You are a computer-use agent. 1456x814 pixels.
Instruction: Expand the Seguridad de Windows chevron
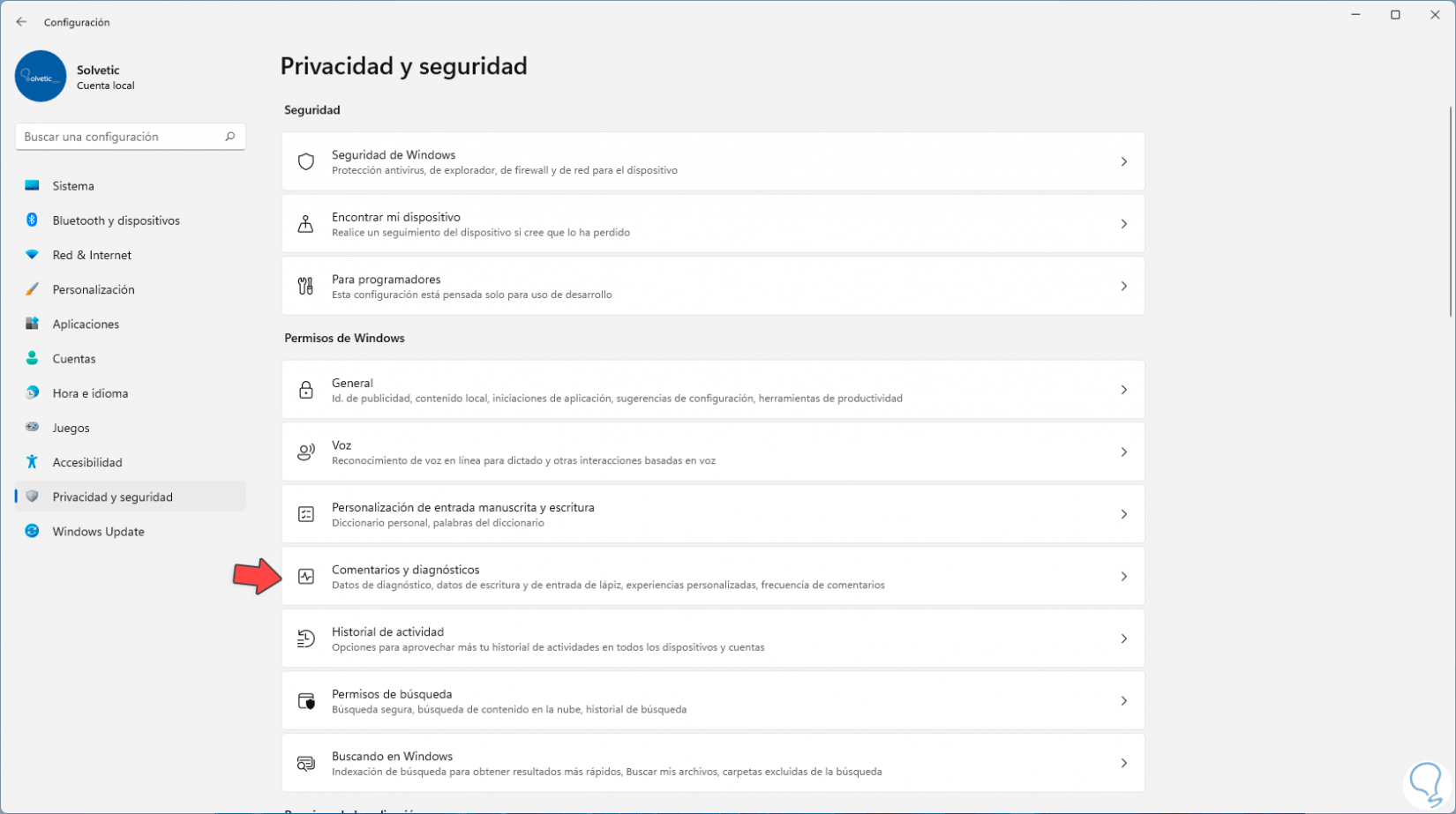(1123, 161)
